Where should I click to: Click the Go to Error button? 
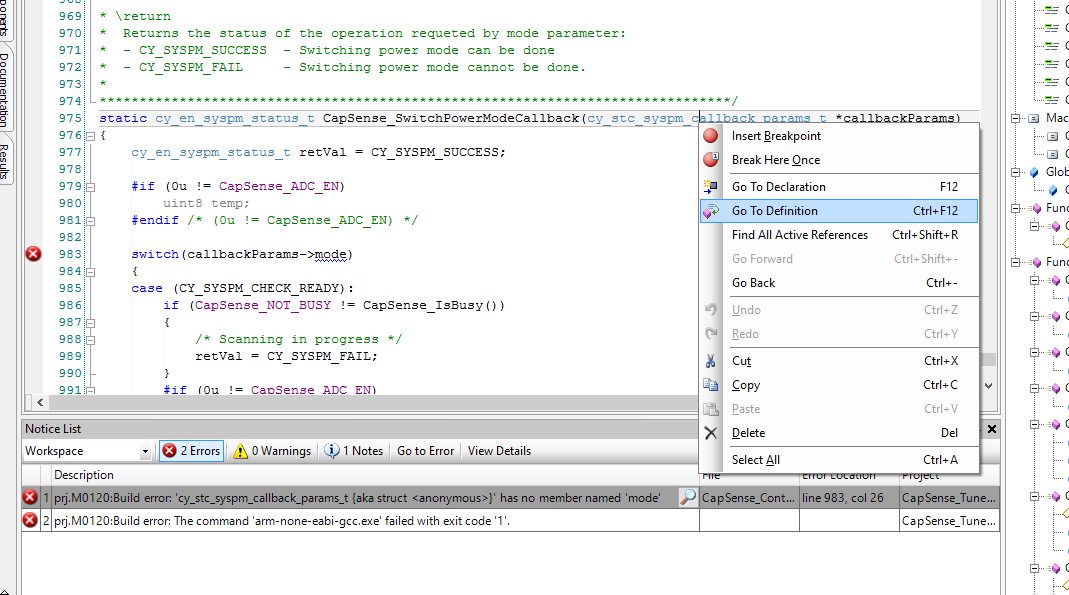click(425, 451)
